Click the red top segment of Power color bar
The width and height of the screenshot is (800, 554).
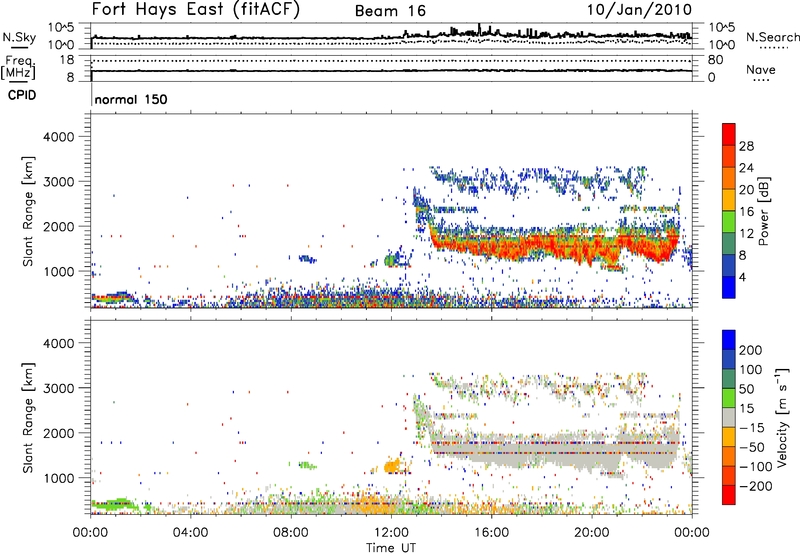(x=729, y=134)
